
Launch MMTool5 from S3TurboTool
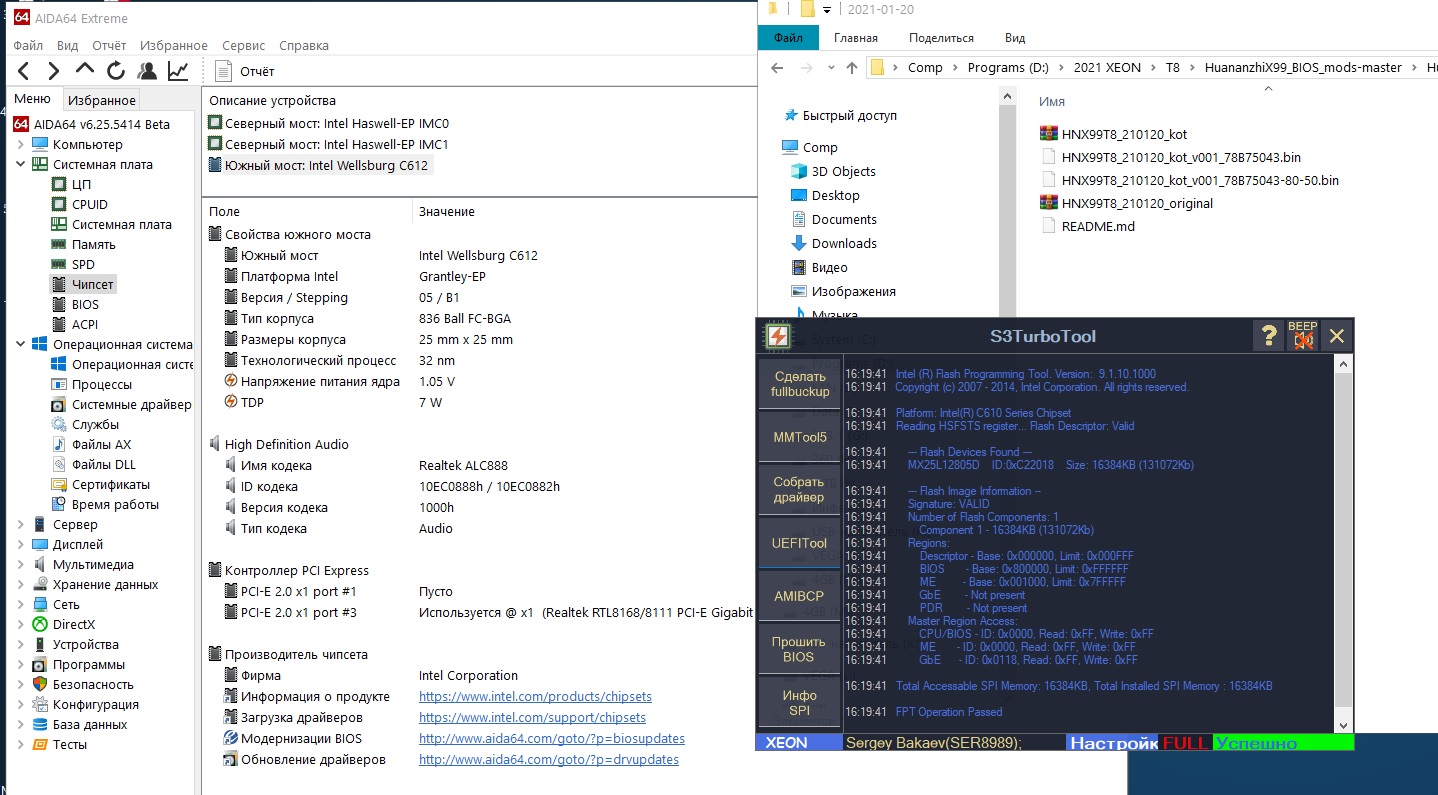pos(799,437)
